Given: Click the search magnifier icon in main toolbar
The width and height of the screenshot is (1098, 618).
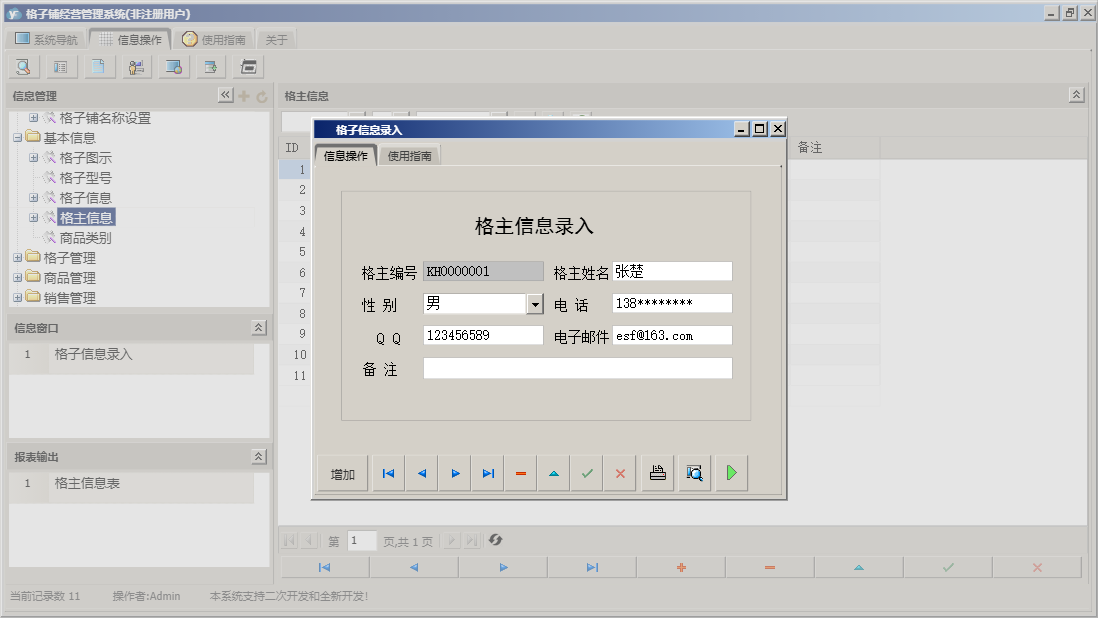Looking at the screenshot, I should click(23, 67).
